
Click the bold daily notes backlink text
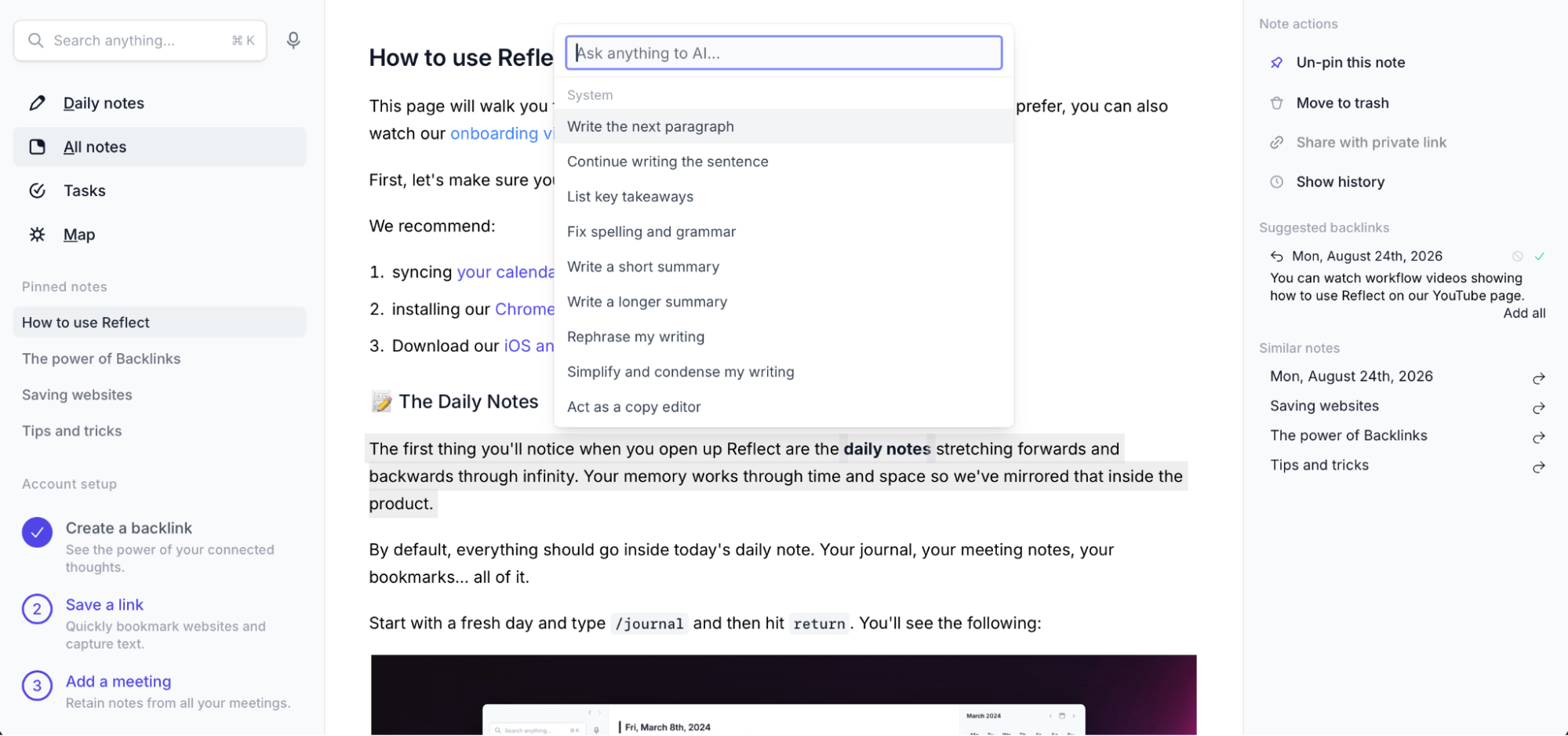tap(886, 449)
